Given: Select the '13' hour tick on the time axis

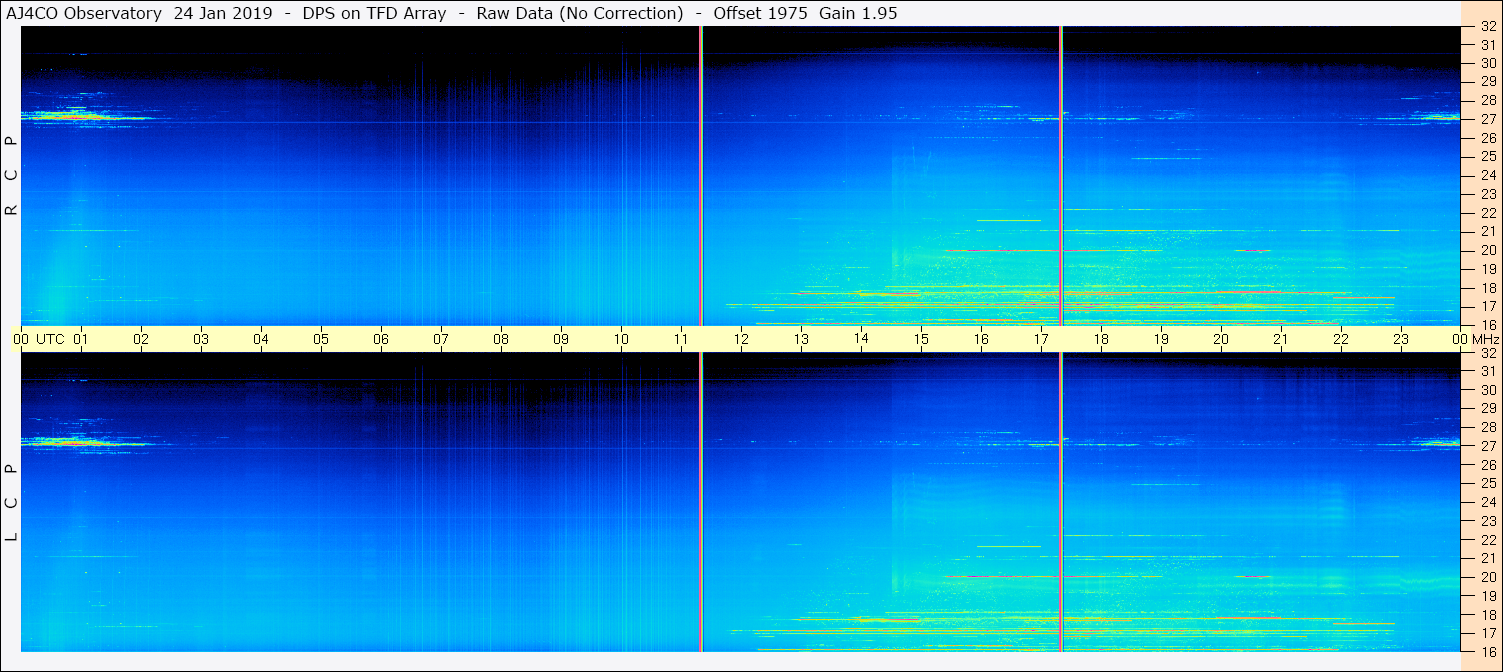Looking at the screenshot, I should click(x=801, y=339).
